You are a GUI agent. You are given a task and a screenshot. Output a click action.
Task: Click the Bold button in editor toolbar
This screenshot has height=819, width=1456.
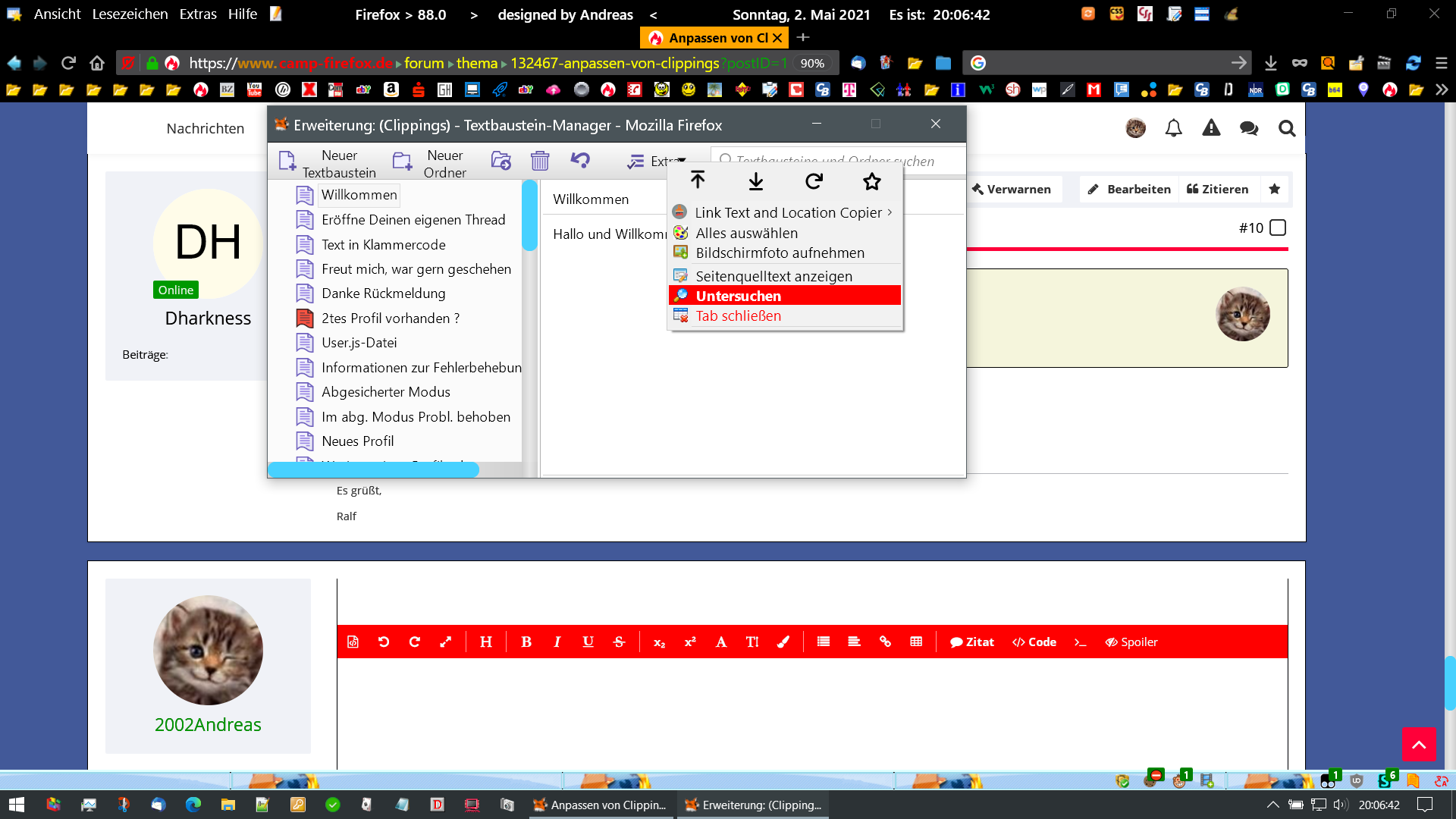tap(526, 642)
